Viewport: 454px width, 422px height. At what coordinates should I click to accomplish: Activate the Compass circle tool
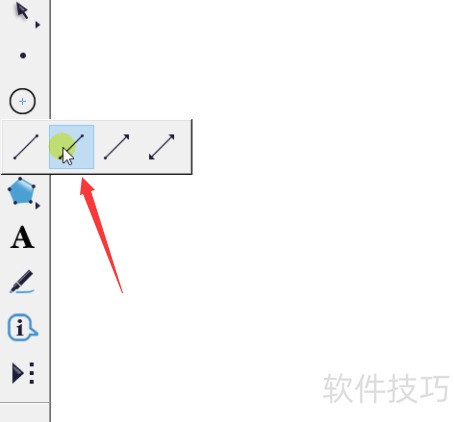click(x=22, y=101)
